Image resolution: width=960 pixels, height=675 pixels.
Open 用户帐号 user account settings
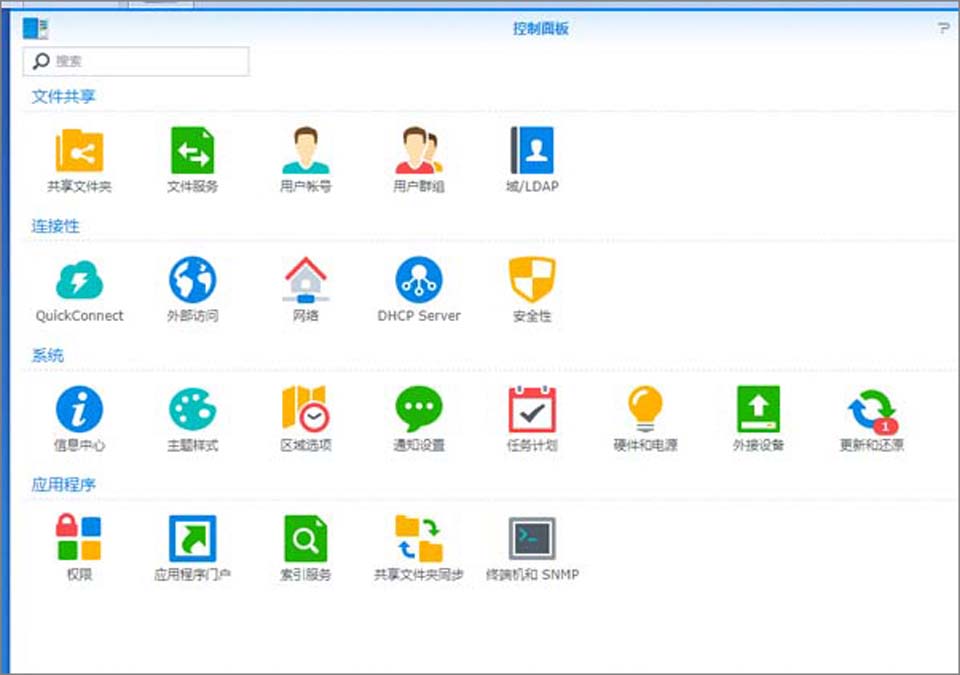coord(305,151)
